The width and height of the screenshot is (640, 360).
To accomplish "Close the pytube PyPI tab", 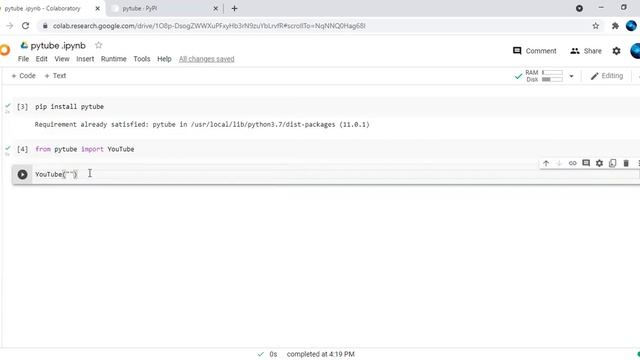I will click(x=216, y=8).
